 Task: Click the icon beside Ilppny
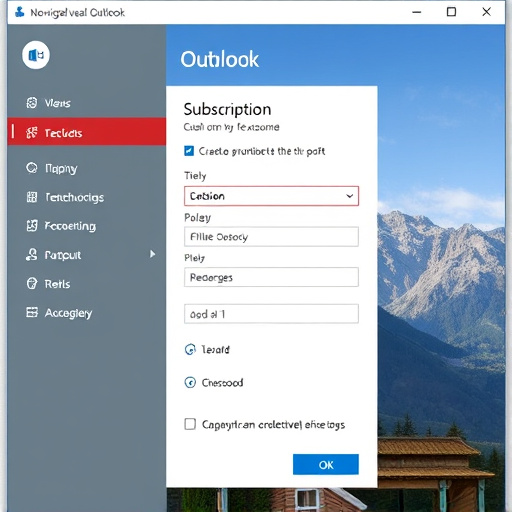coord(32,168)
